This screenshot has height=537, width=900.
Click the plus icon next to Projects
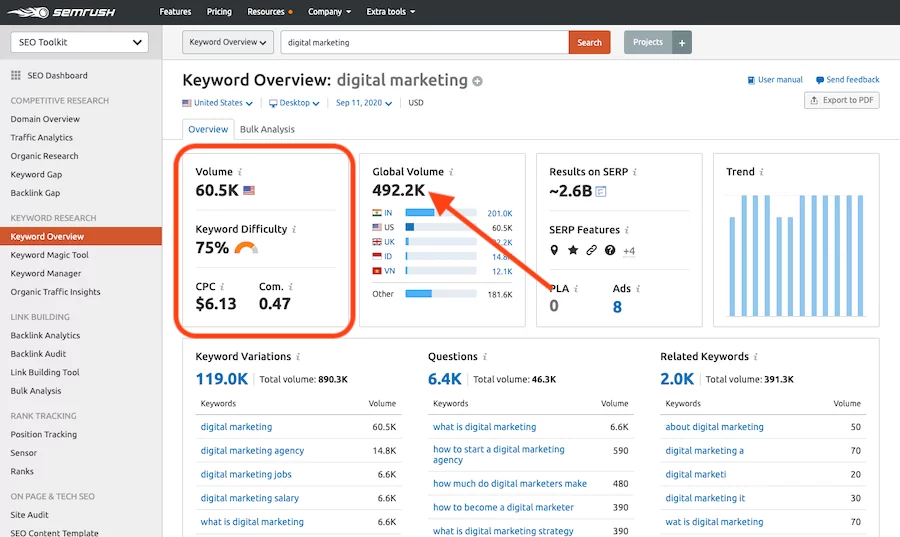coord(682,42)
